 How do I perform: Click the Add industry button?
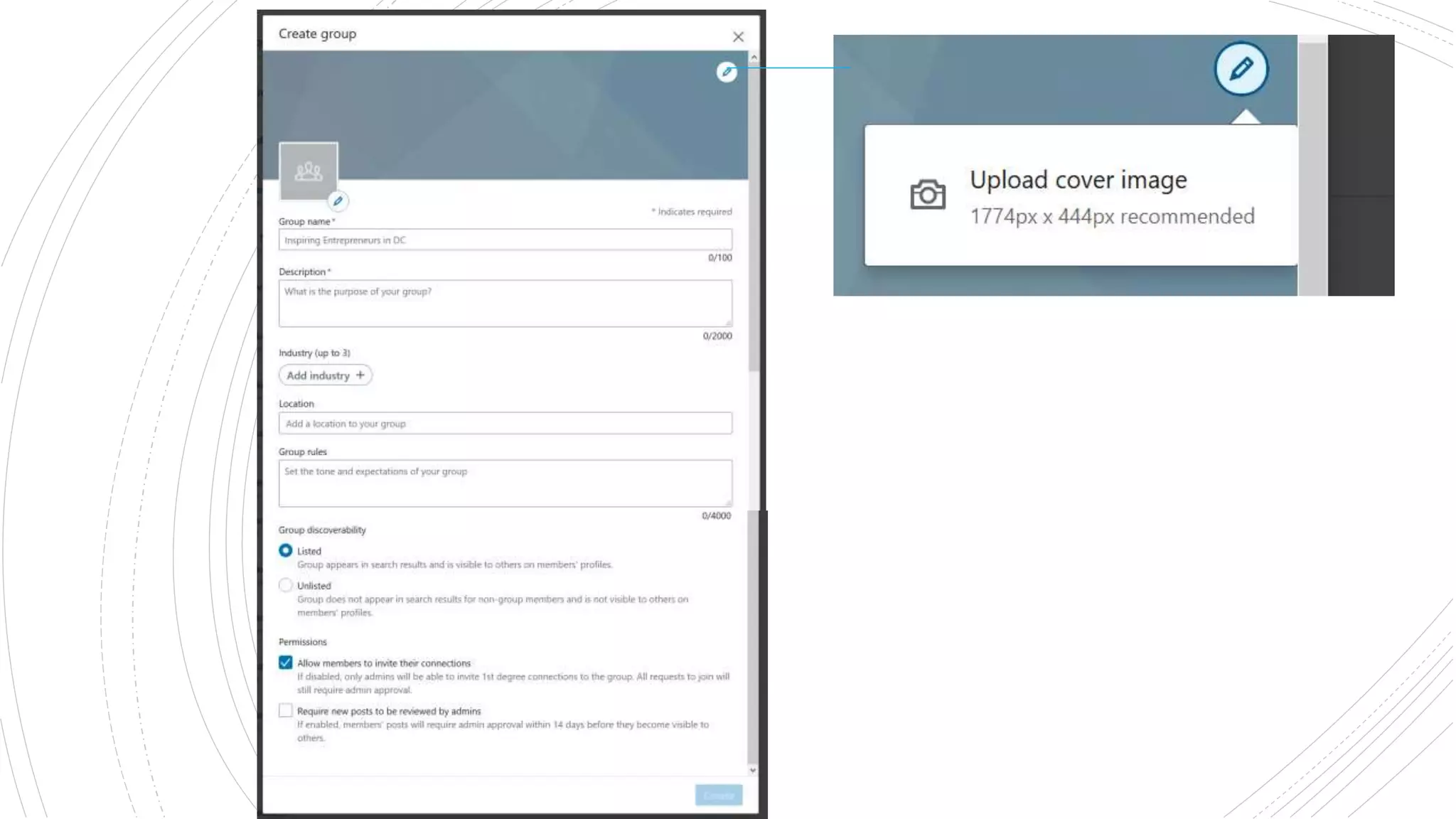pos(319,375)
